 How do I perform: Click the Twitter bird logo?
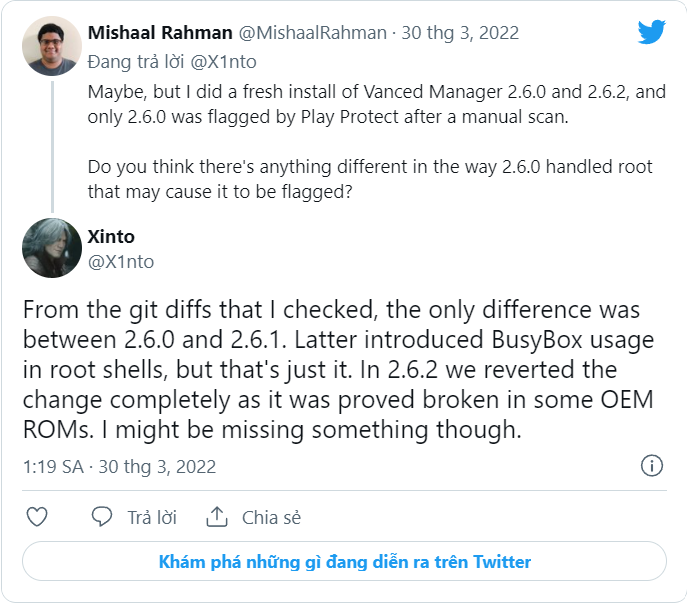pyautogui.click(x=651, y=33)
